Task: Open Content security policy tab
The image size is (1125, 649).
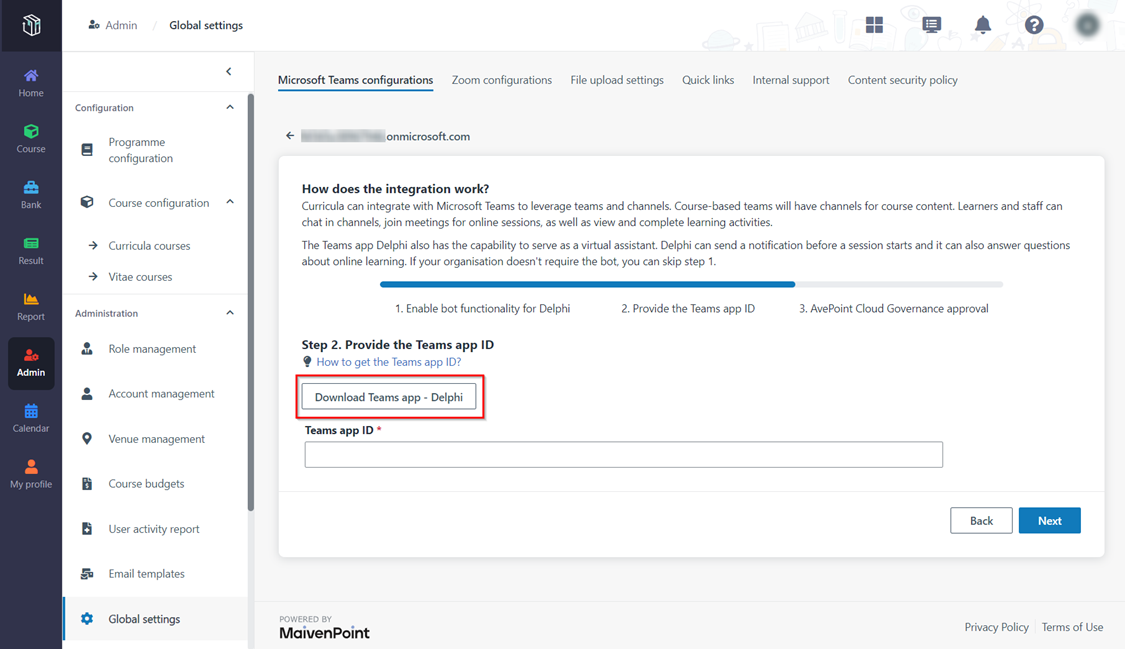Action: click(x=903, y=80)
